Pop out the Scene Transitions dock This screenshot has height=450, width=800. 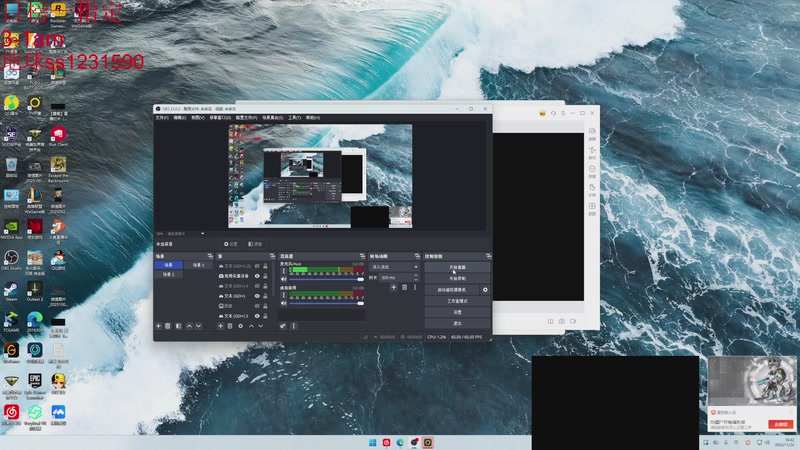pyautogui.click(x=417, y=256)
